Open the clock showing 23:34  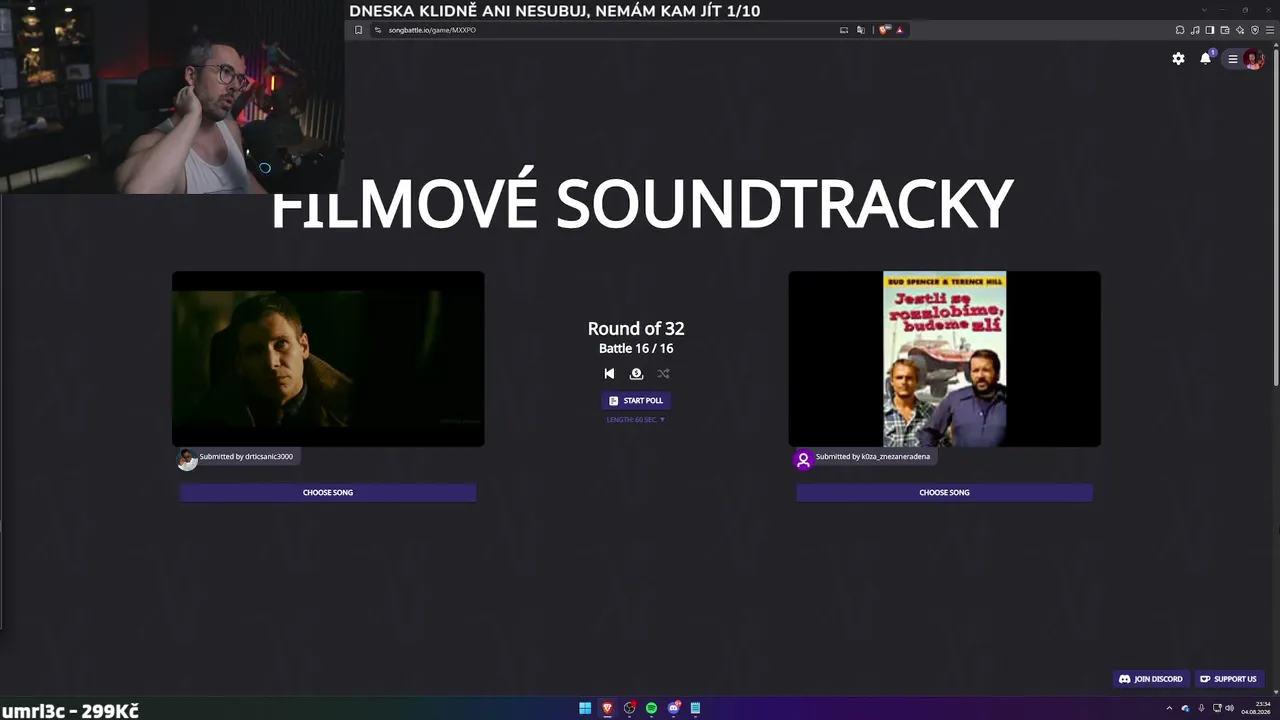(1256, 708)
